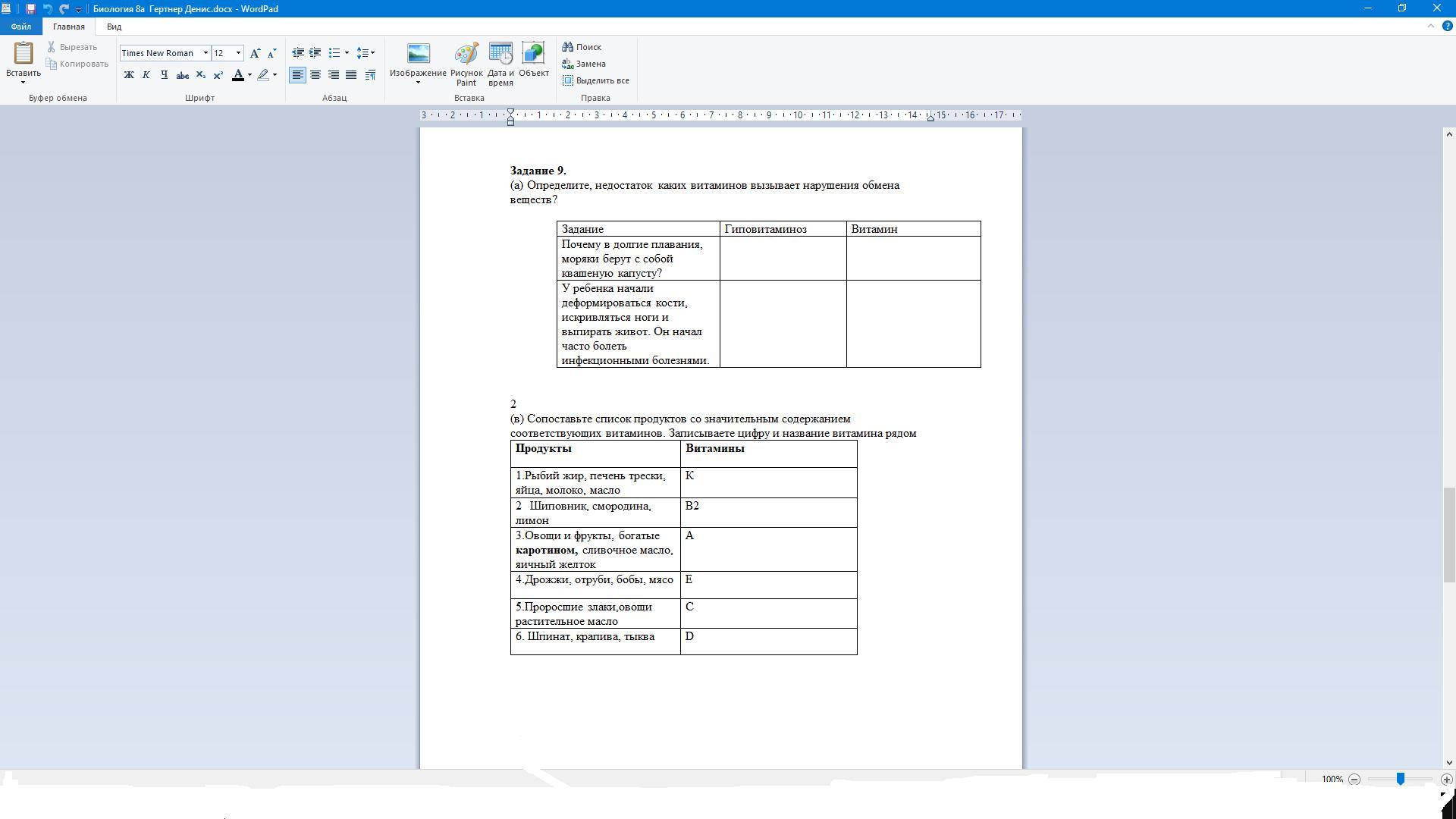Decrease paragraph indent
This screenshot has width=1456, height=819.
coord(298,53)
